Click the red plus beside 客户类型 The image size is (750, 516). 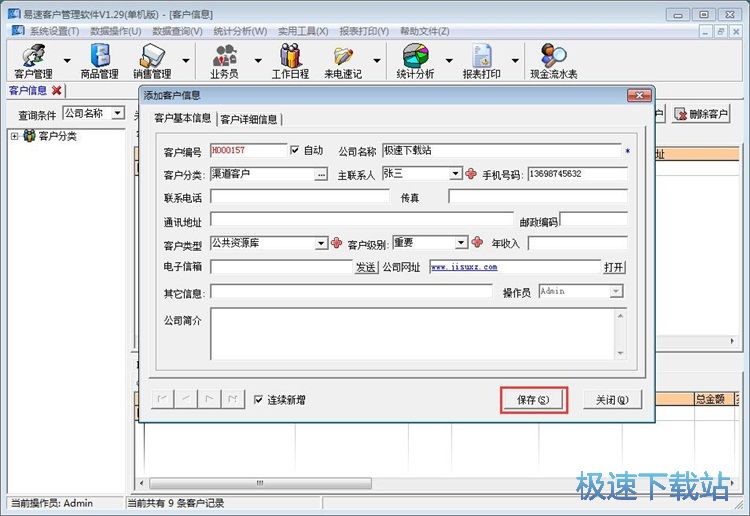337,243
